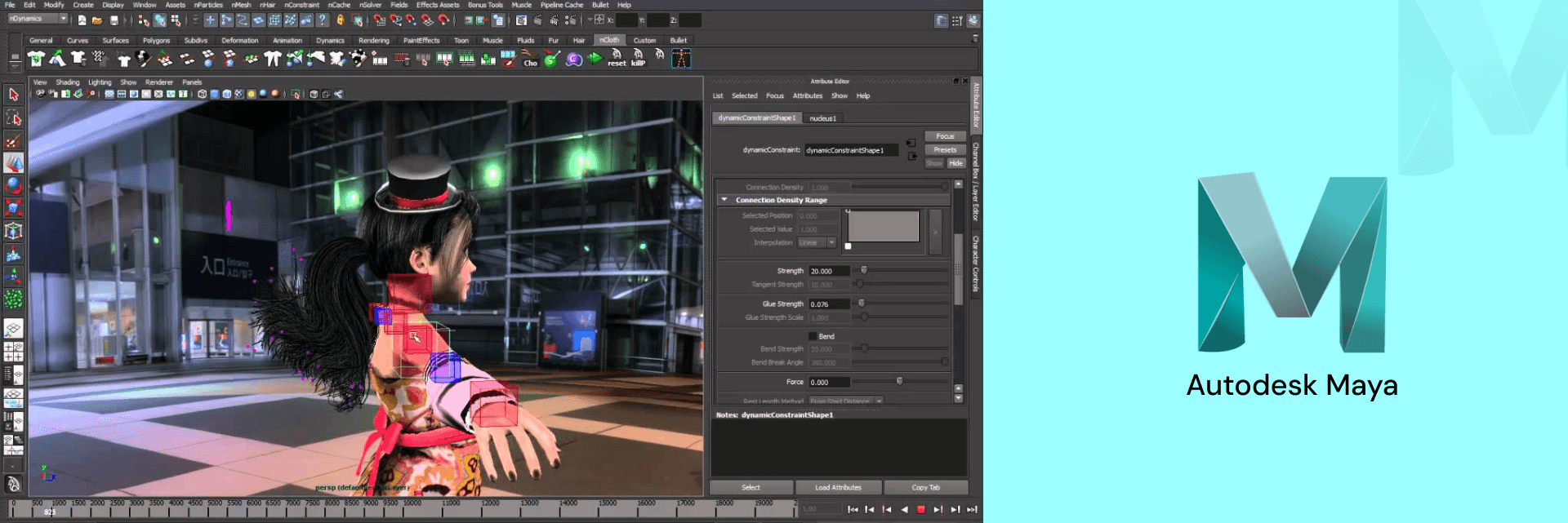Image resolution: width=1568 pixels, height=523 pixels.
Task: Click the dynamicConstraint name field
Action: (851, 150)
